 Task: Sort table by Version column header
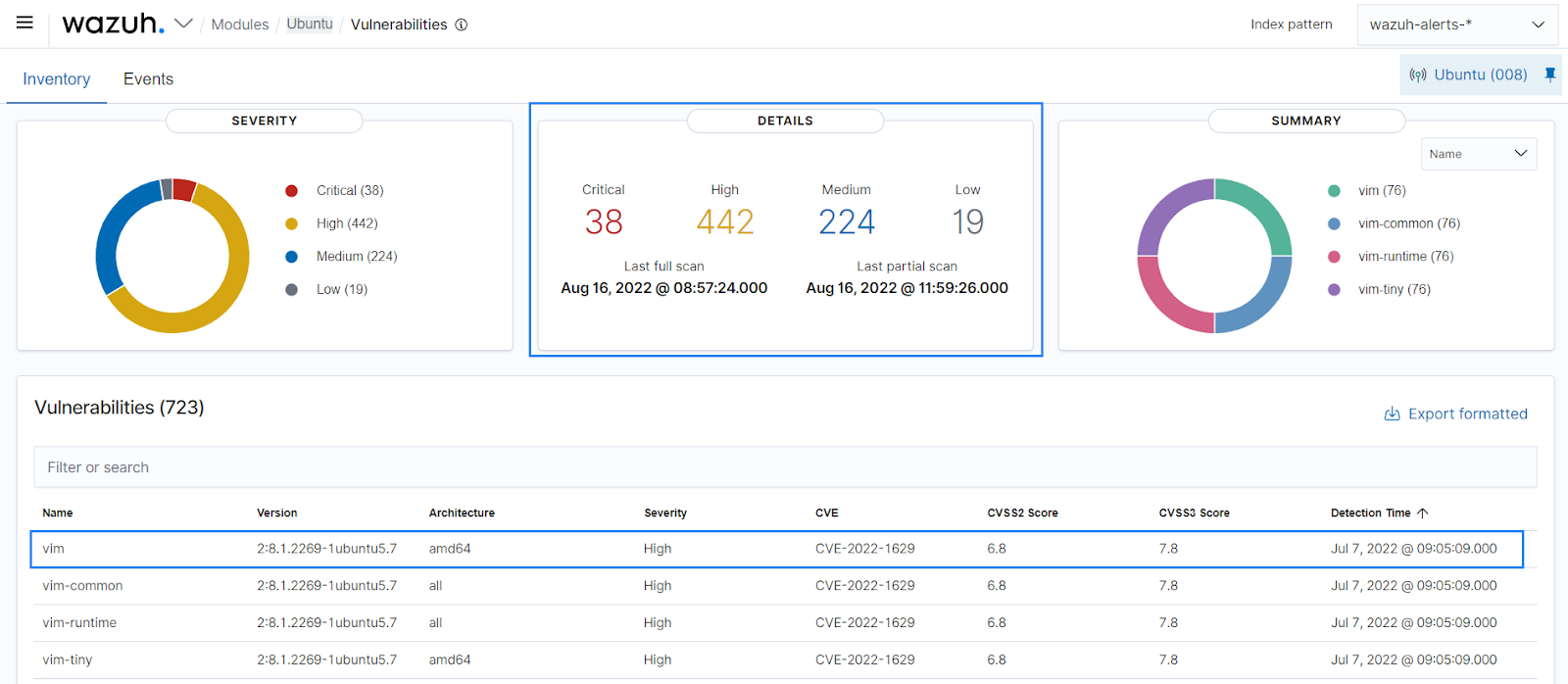click(277, 513)
